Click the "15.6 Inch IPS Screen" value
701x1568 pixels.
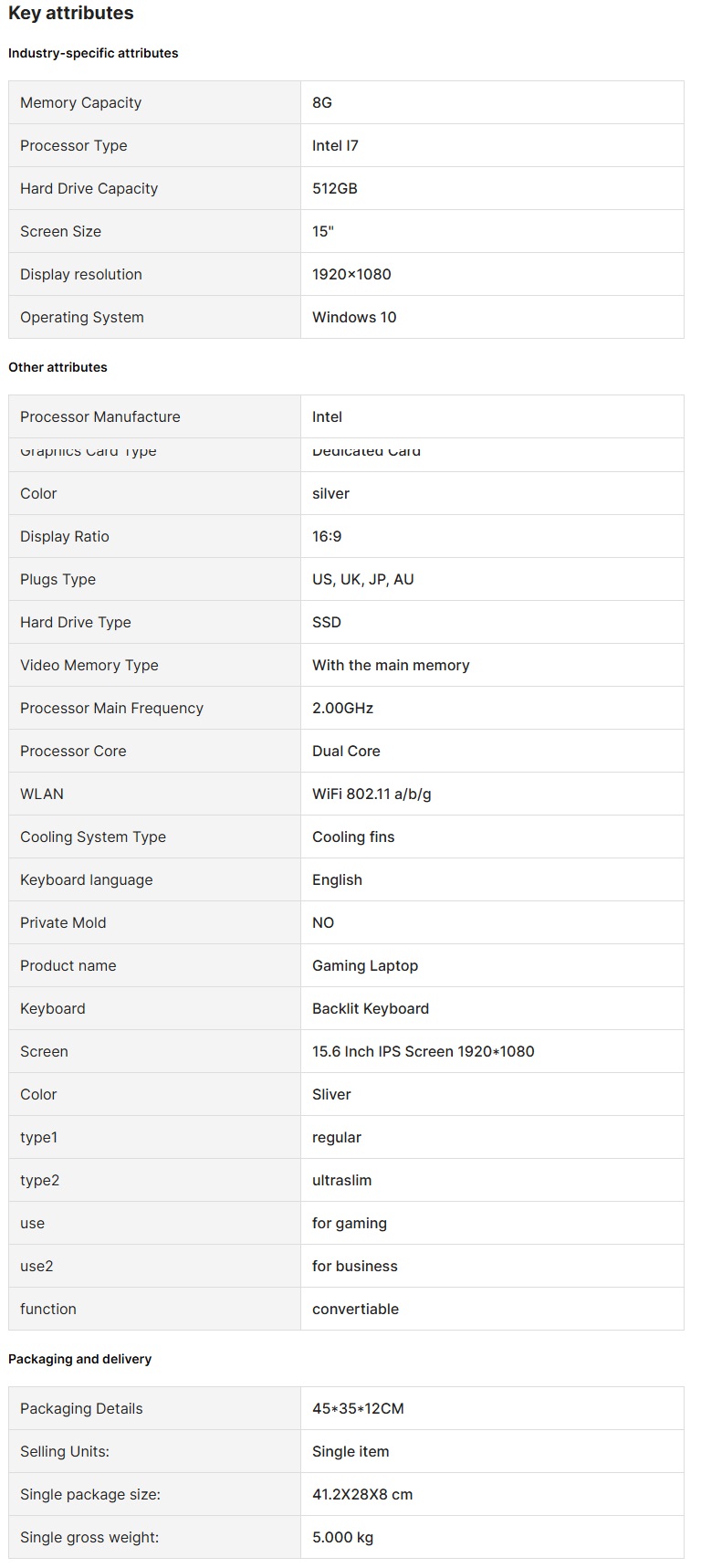pos(424,1051)
